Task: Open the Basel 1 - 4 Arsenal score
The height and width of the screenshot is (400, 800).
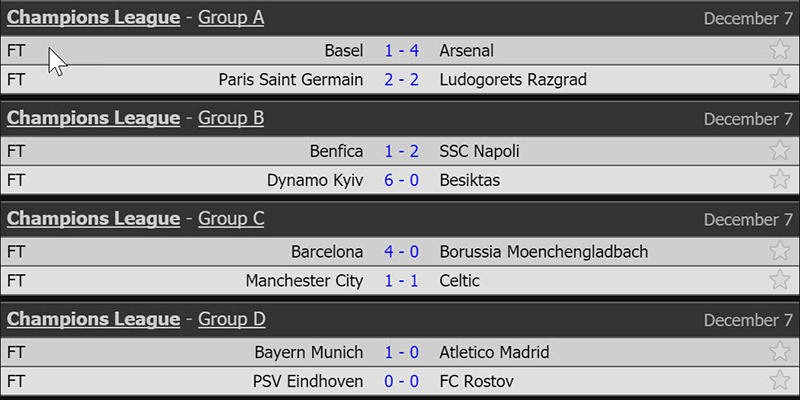Action: point(401,50)
